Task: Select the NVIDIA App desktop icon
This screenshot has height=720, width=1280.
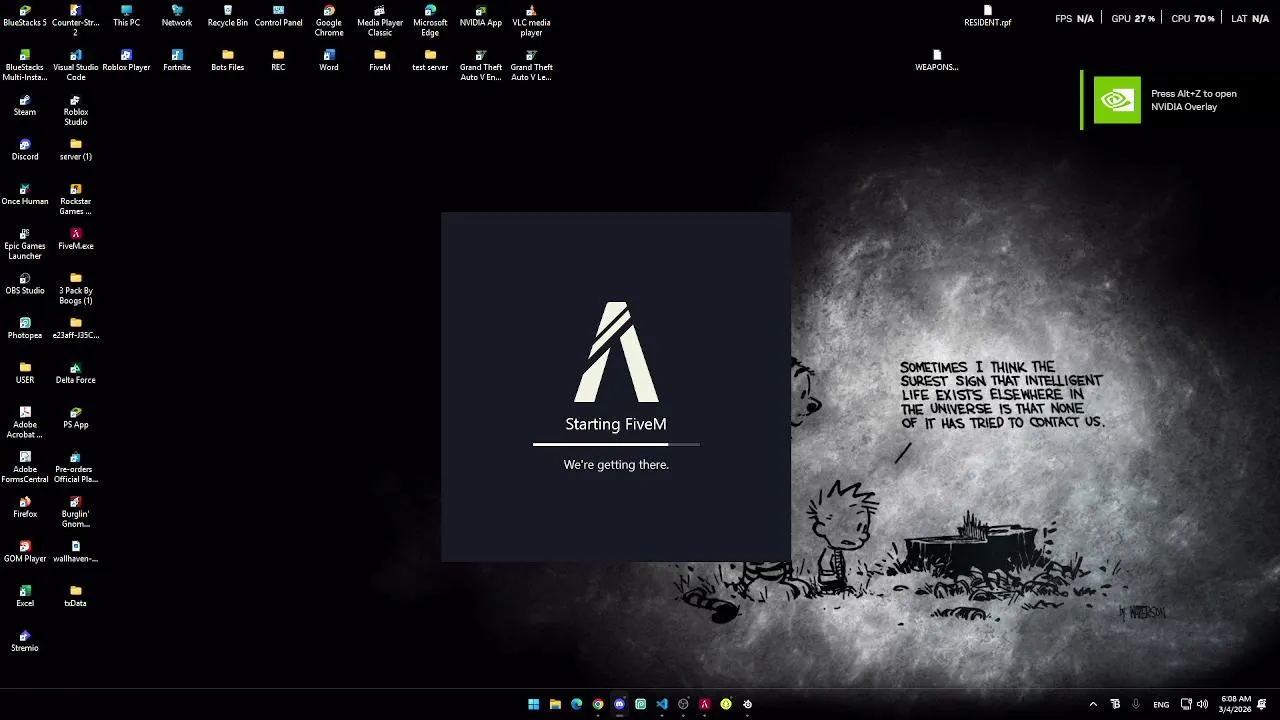Action: (481, 17)
